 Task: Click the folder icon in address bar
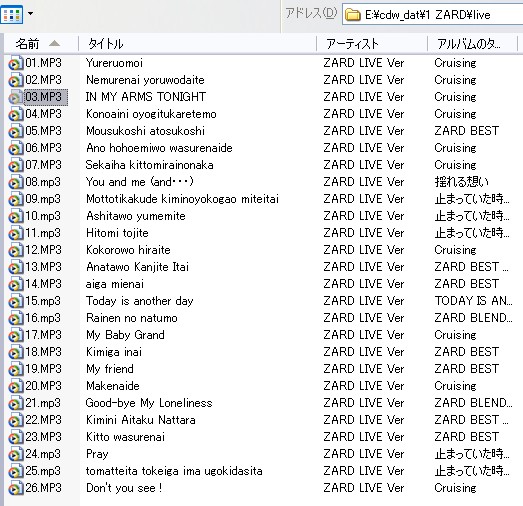tap(353, 15)
